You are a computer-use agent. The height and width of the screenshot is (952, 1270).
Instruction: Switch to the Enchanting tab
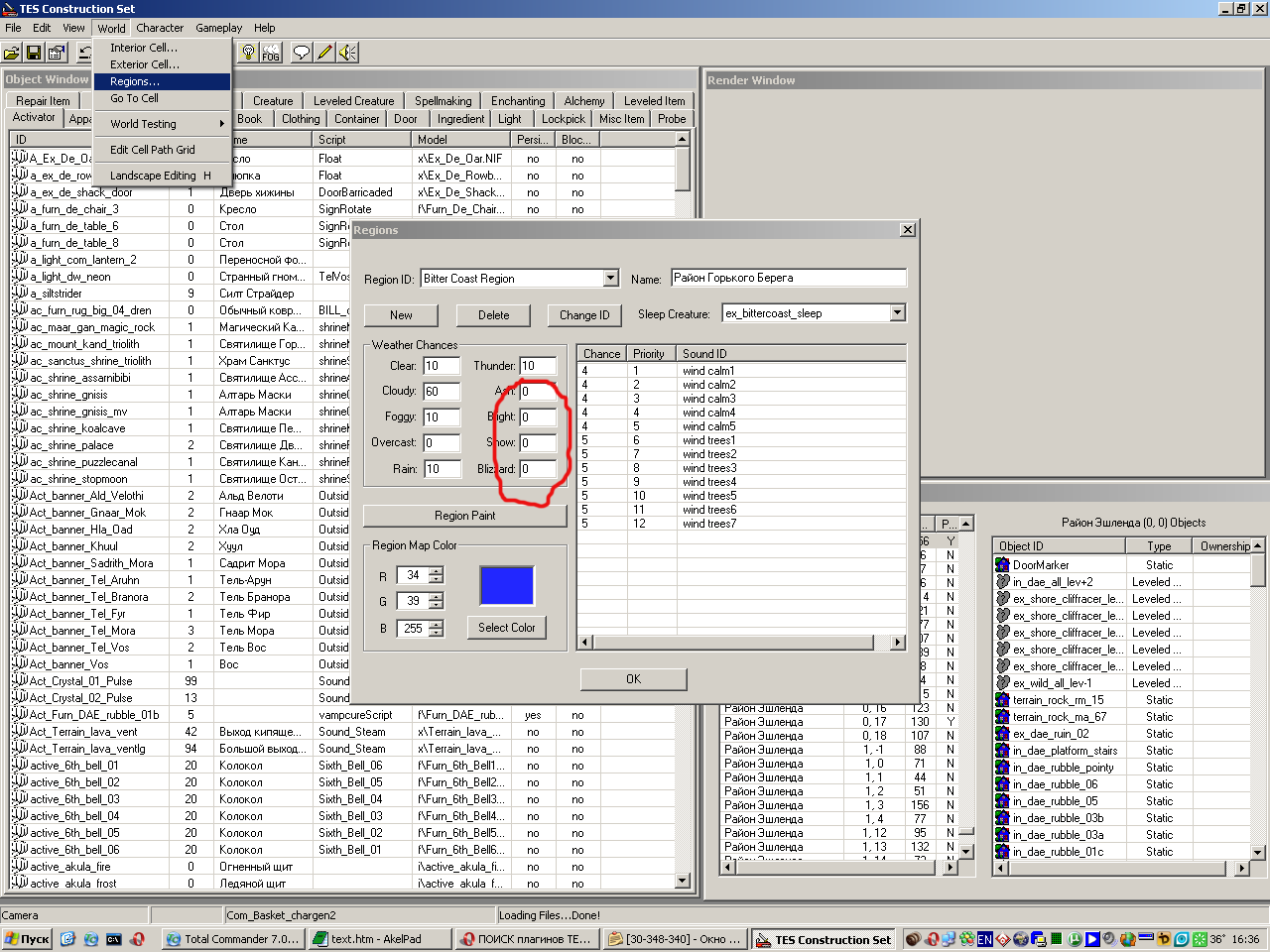point(518,101)
